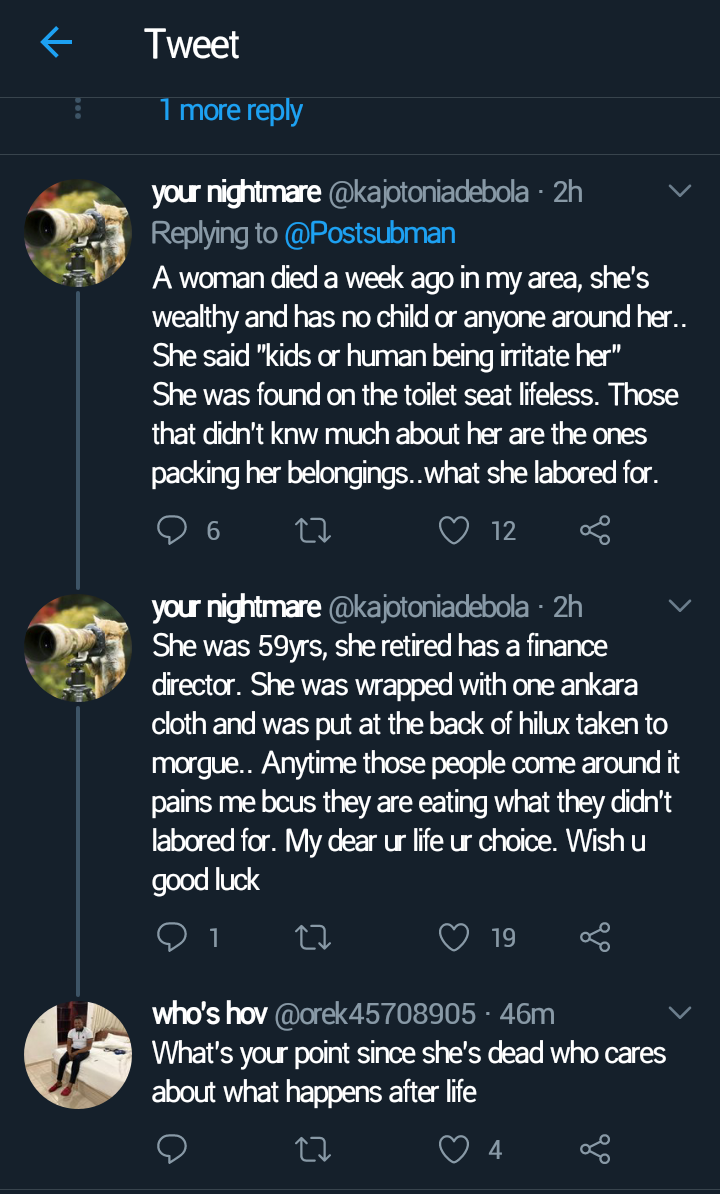This screenshot has width=720, height=1194.
Task: Open the @Postsubman mention link
Action: click(369, 233)
